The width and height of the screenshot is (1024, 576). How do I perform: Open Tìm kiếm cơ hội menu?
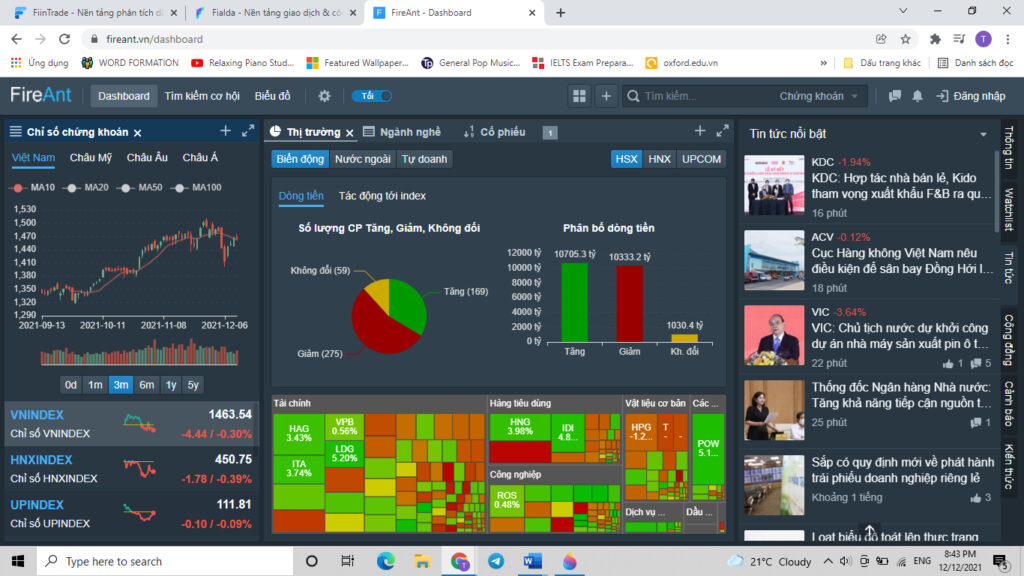click(x=202, y=96)
